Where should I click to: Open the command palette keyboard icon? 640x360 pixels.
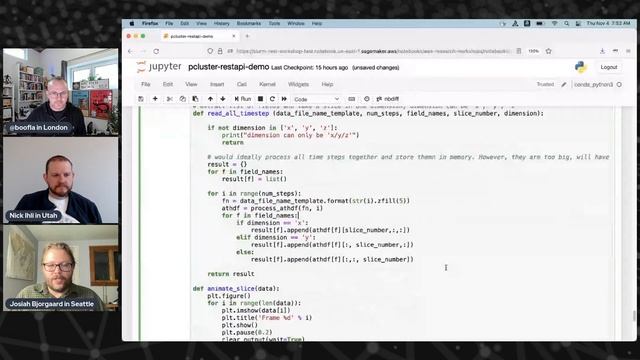pyautogui.click(x=351, y=99)
